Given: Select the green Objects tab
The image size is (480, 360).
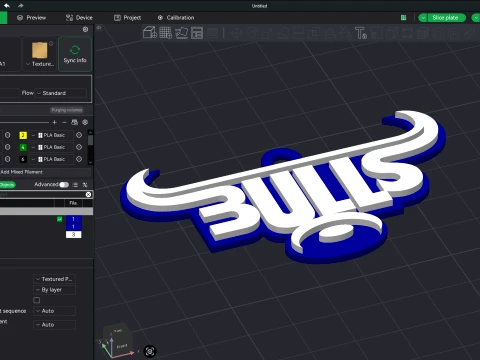Looking at the screenshot, I should [7, 185].
